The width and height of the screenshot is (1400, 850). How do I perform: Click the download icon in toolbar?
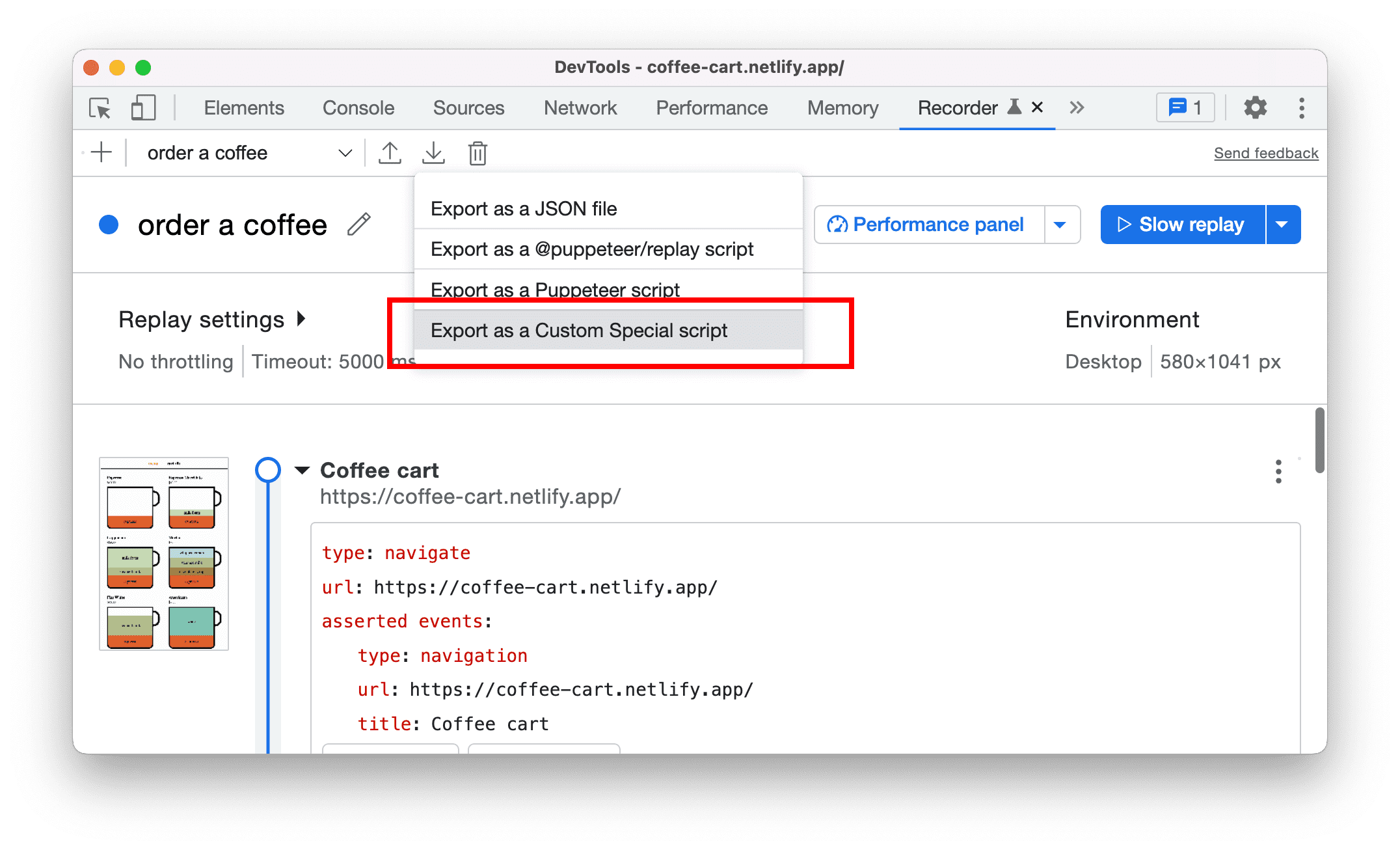tap(432, 152)
